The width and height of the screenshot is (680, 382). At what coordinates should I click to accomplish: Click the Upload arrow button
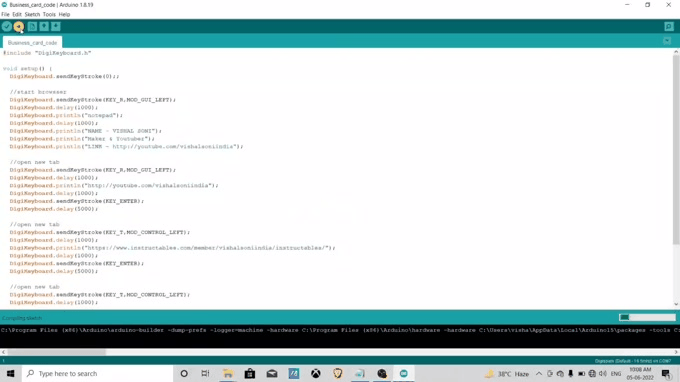[x=19, y=27]
